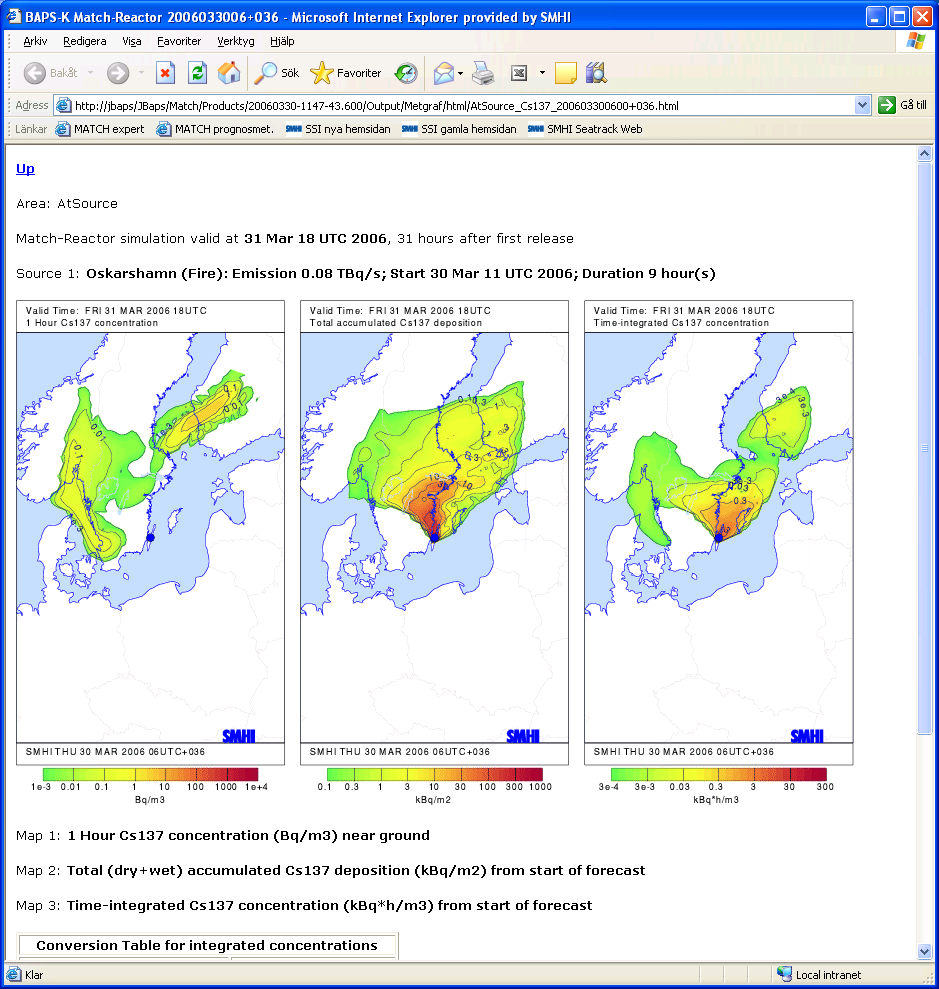
Task: Expand Back button history dropdown
Action: (90, 73)
